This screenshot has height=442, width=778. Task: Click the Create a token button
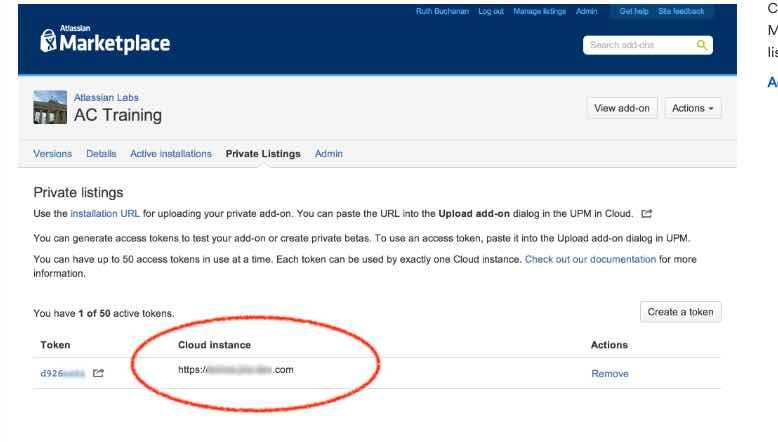[680, 312]
